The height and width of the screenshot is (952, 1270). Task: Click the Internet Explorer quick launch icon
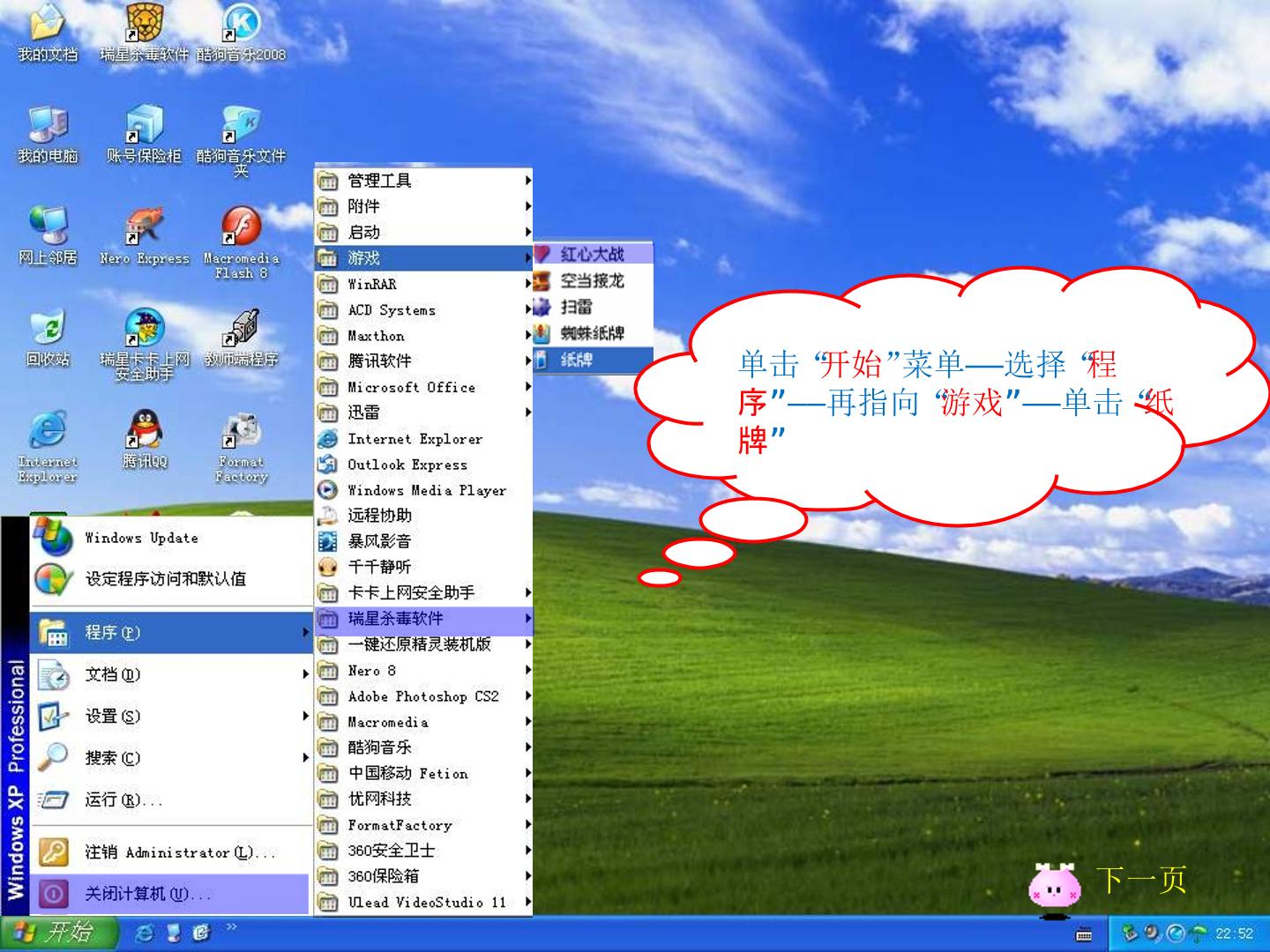[144, 933]
